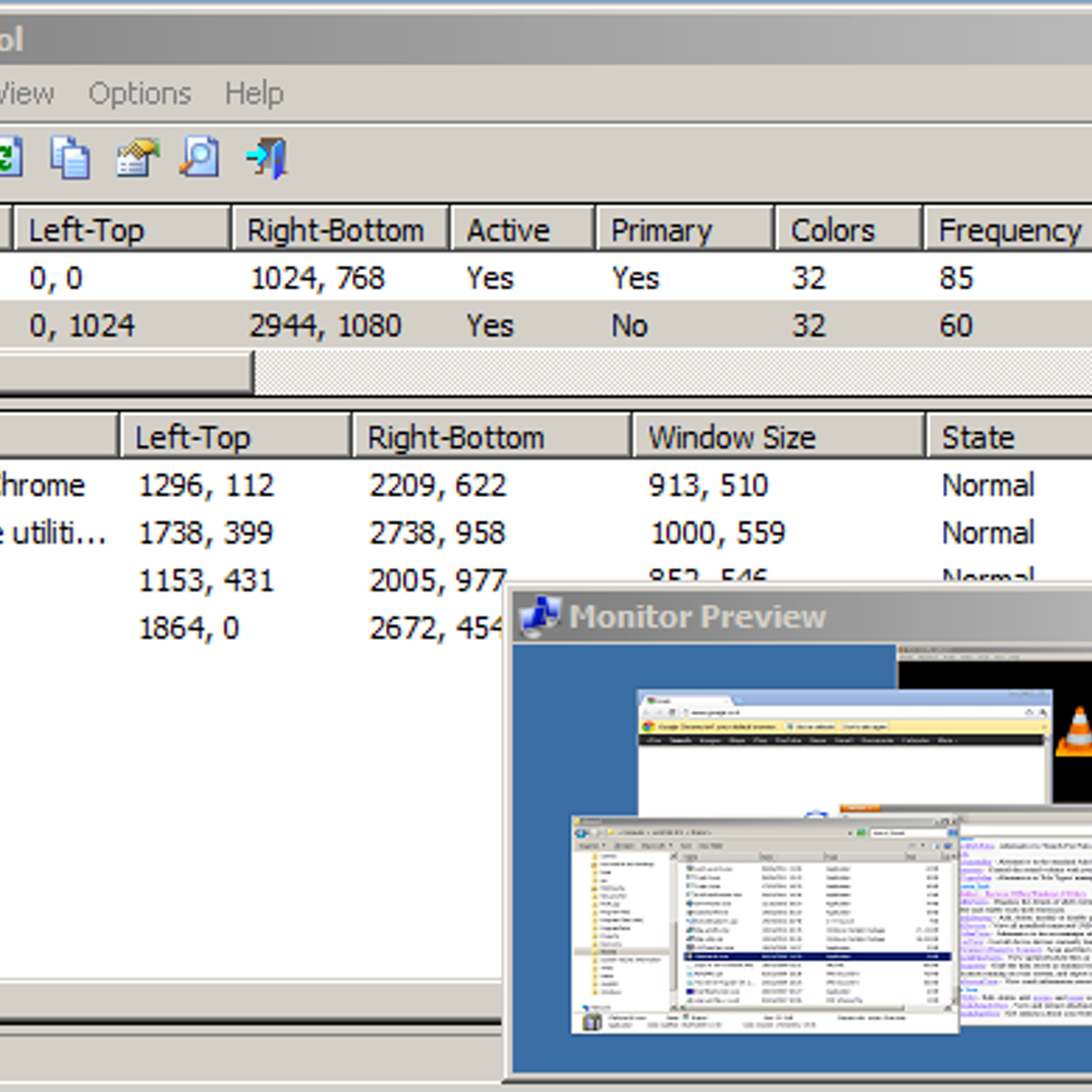Viewport: 1092px width, 1092px height.
Task: Sort by the Active column header
Action: (523, 229)
